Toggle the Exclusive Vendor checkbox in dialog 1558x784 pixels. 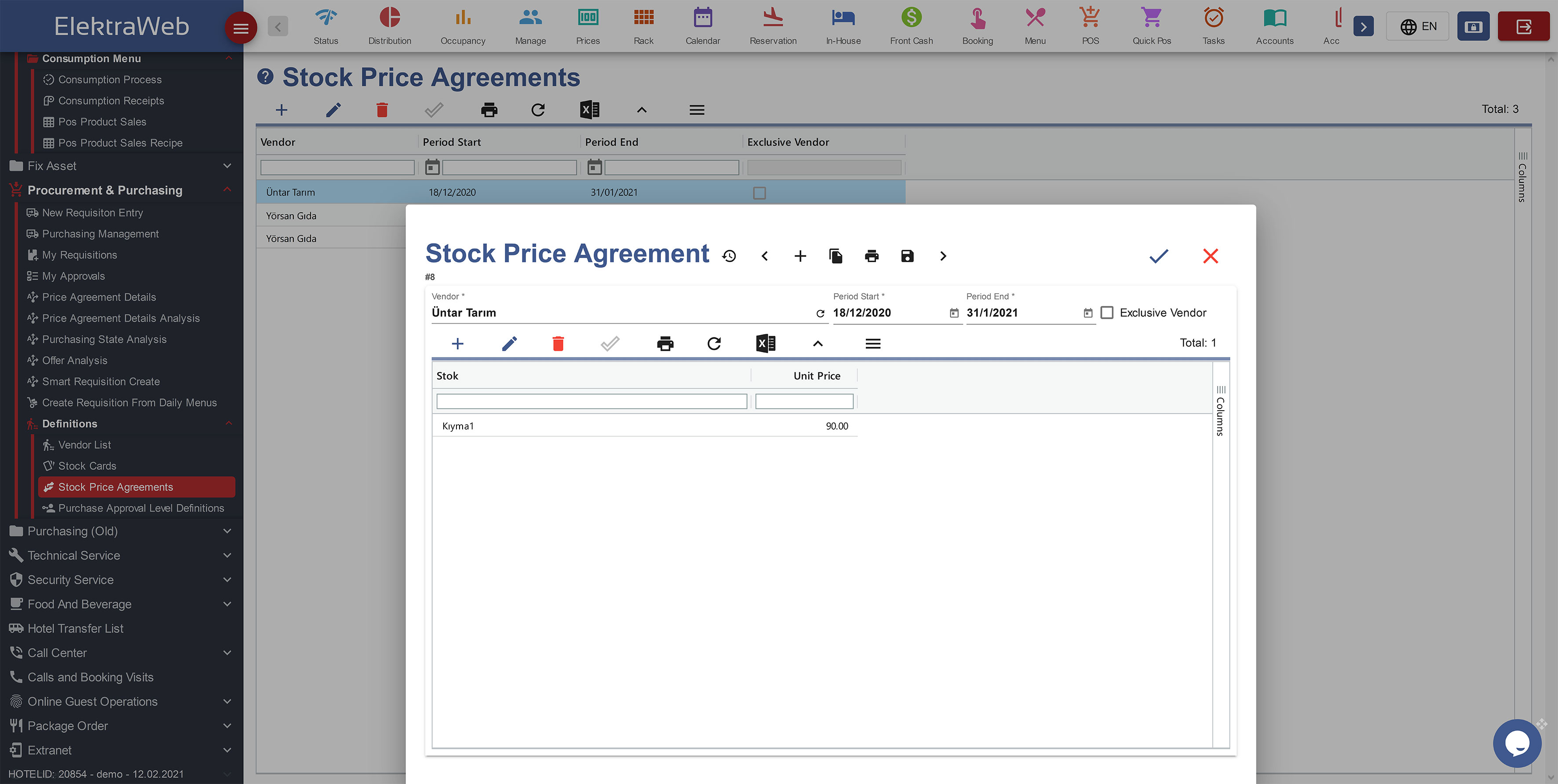pyautogui.click(x=1106, y=313)
